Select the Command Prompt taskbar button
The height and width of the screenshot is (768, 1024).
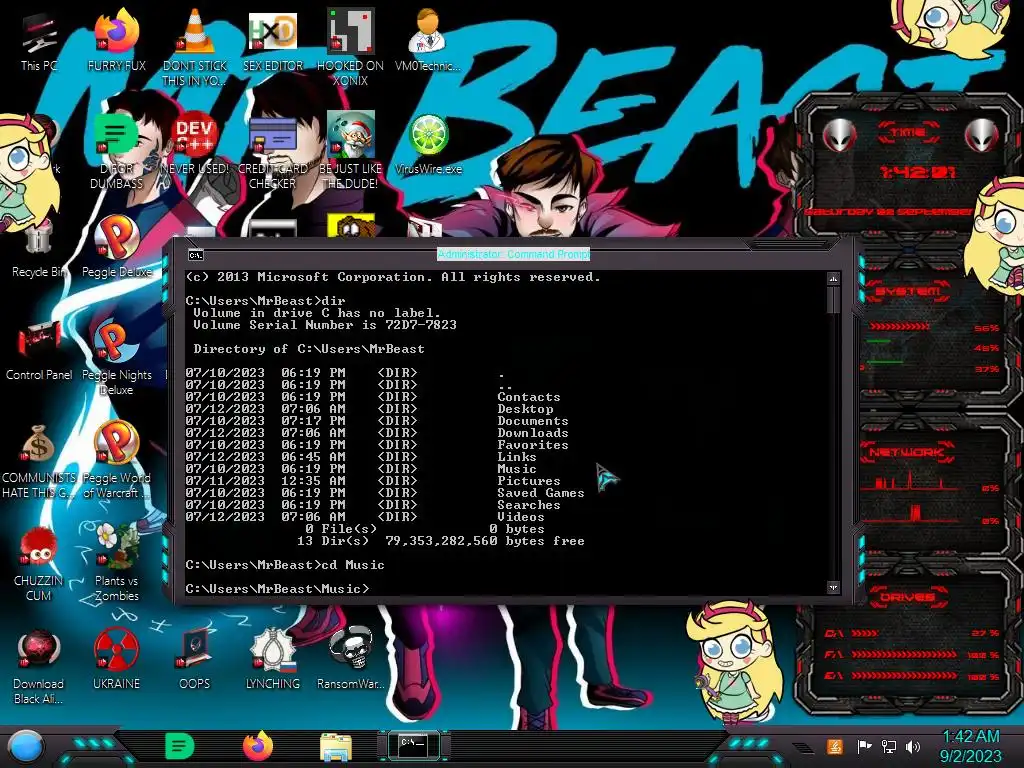coord(413,746)
